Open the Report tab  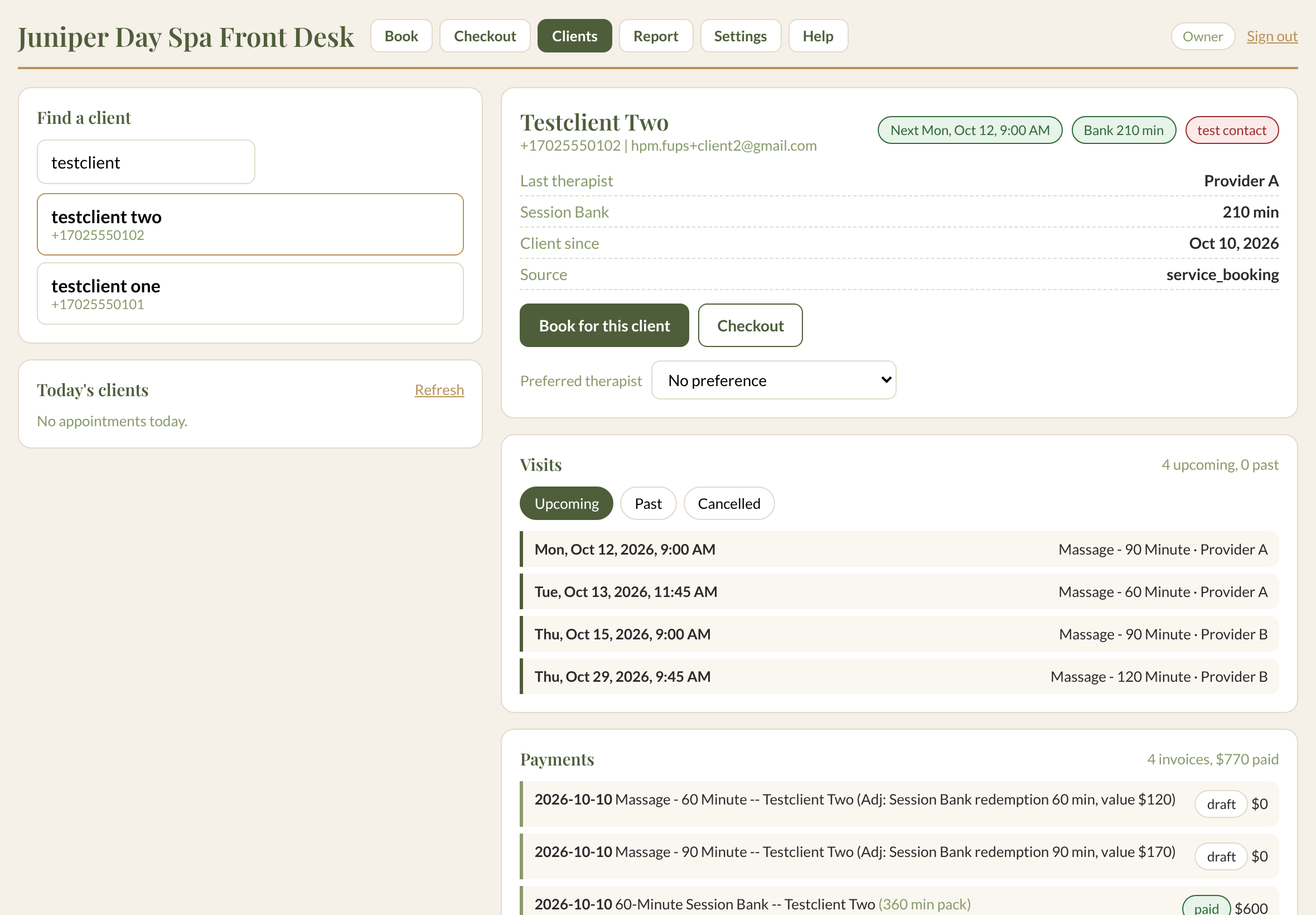click(655, 36)
